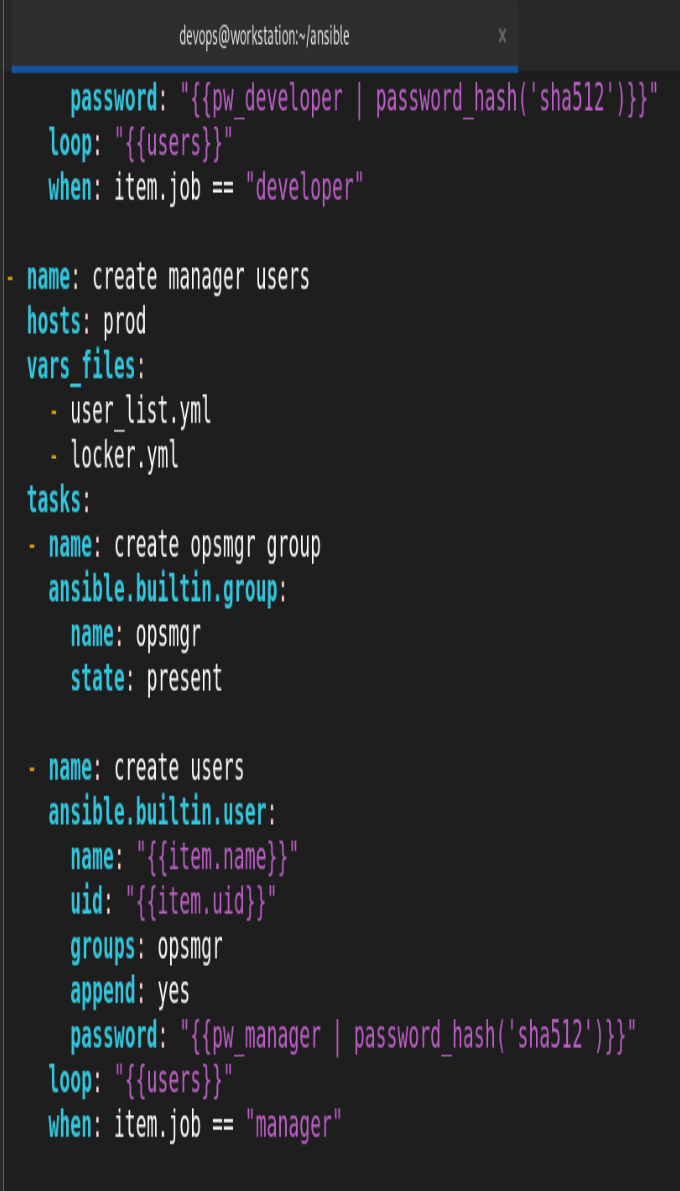Click the 'prod' host value
This screenshot has width=680, height=1191.
[x=125, y=324]
